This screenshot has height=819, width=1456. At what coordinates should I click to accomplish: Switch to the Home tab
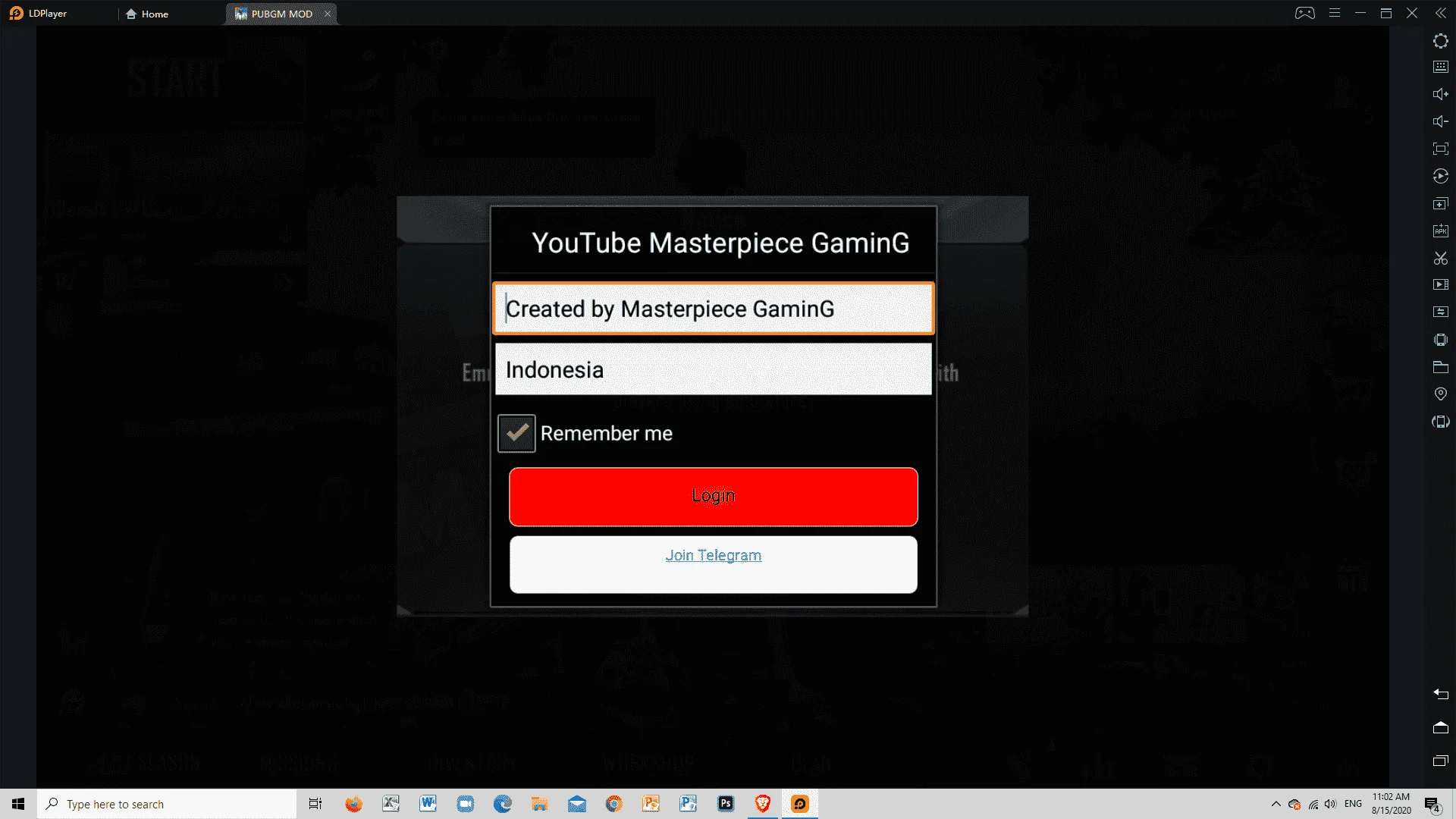coord(147,14)
